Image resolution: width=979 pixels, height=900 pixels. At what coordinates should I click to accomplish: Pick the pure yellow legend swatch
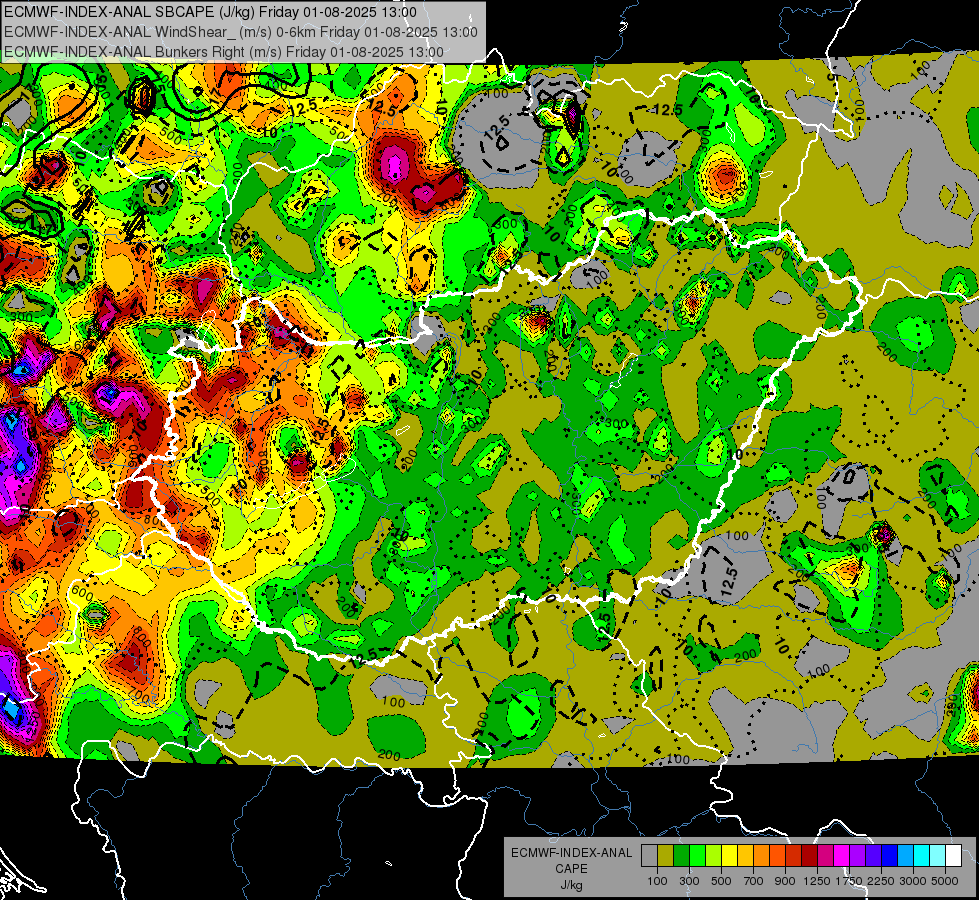pos(730,856)
